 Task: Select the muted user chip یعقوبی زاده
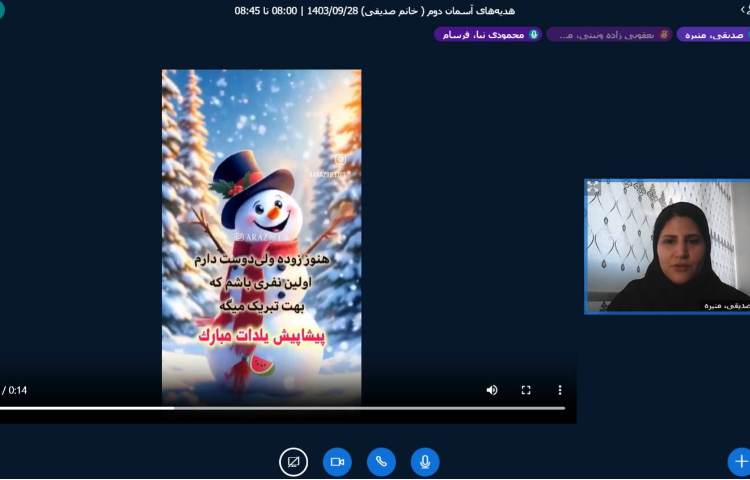point(609,35)
